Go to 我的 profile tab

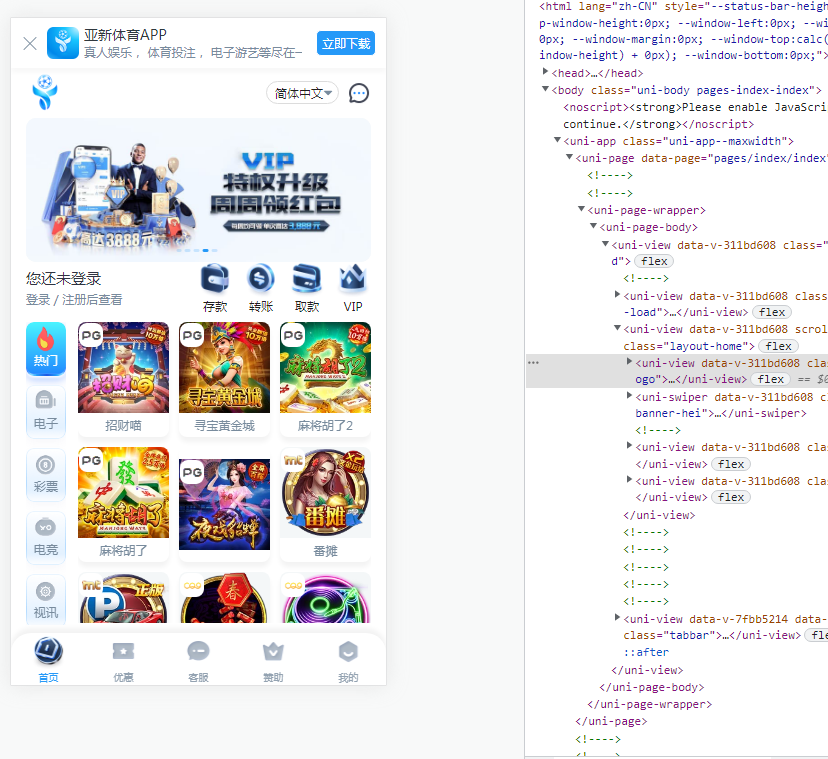(x=349, y=660)
